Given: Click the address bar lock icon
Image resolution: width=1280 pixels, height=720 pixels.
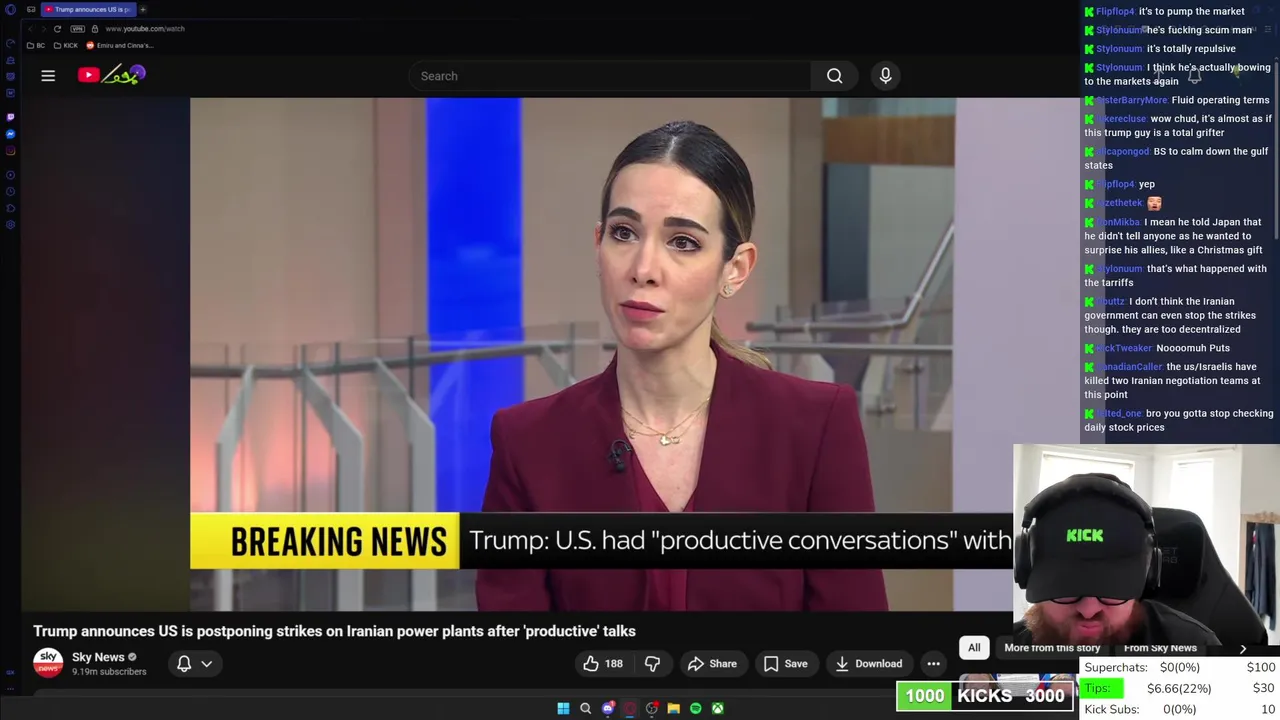Looking at the screenshot, I should tap(95, 29).
